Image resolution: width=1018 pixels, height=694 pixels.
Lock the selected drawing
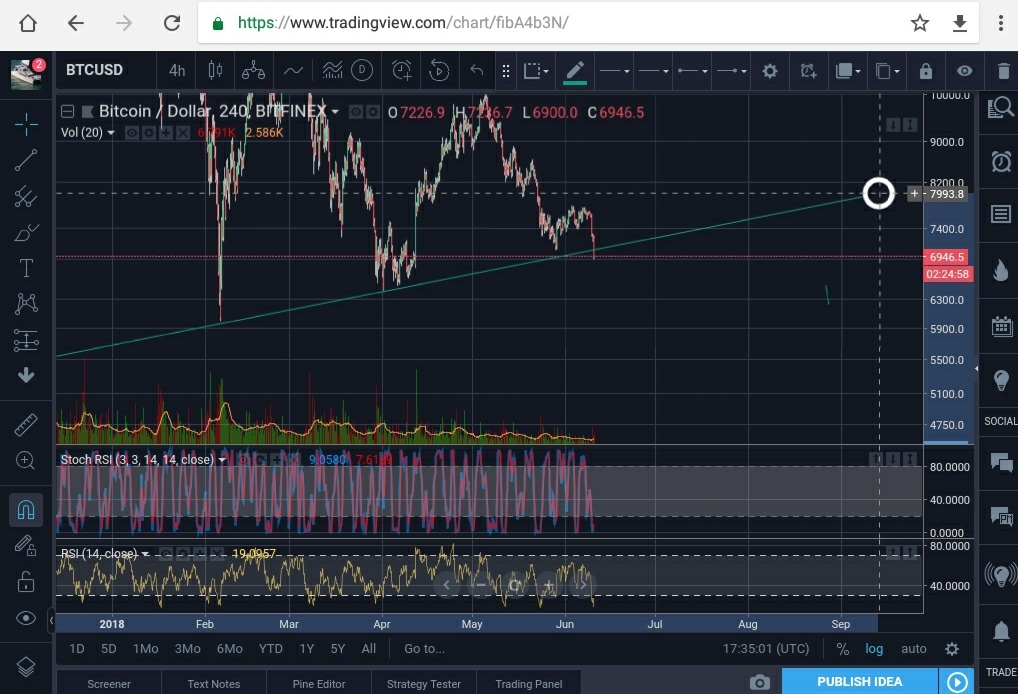click(926, 70)
